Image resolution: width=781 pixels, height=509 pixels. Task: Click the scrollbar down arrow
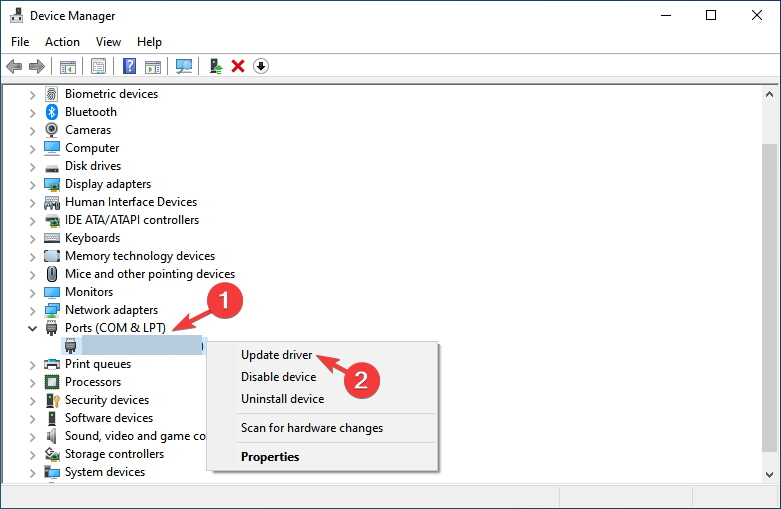[769, 475]
